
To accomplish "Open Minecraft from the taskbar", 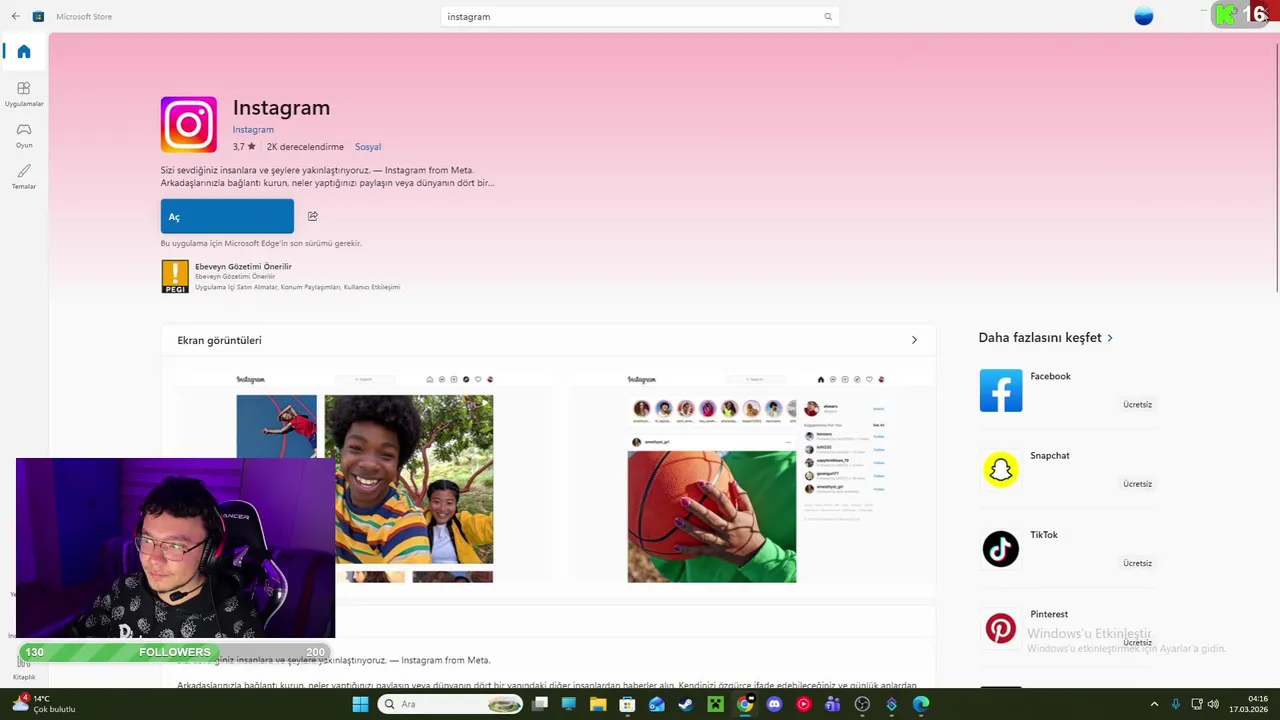I will (x=715, y=704).
